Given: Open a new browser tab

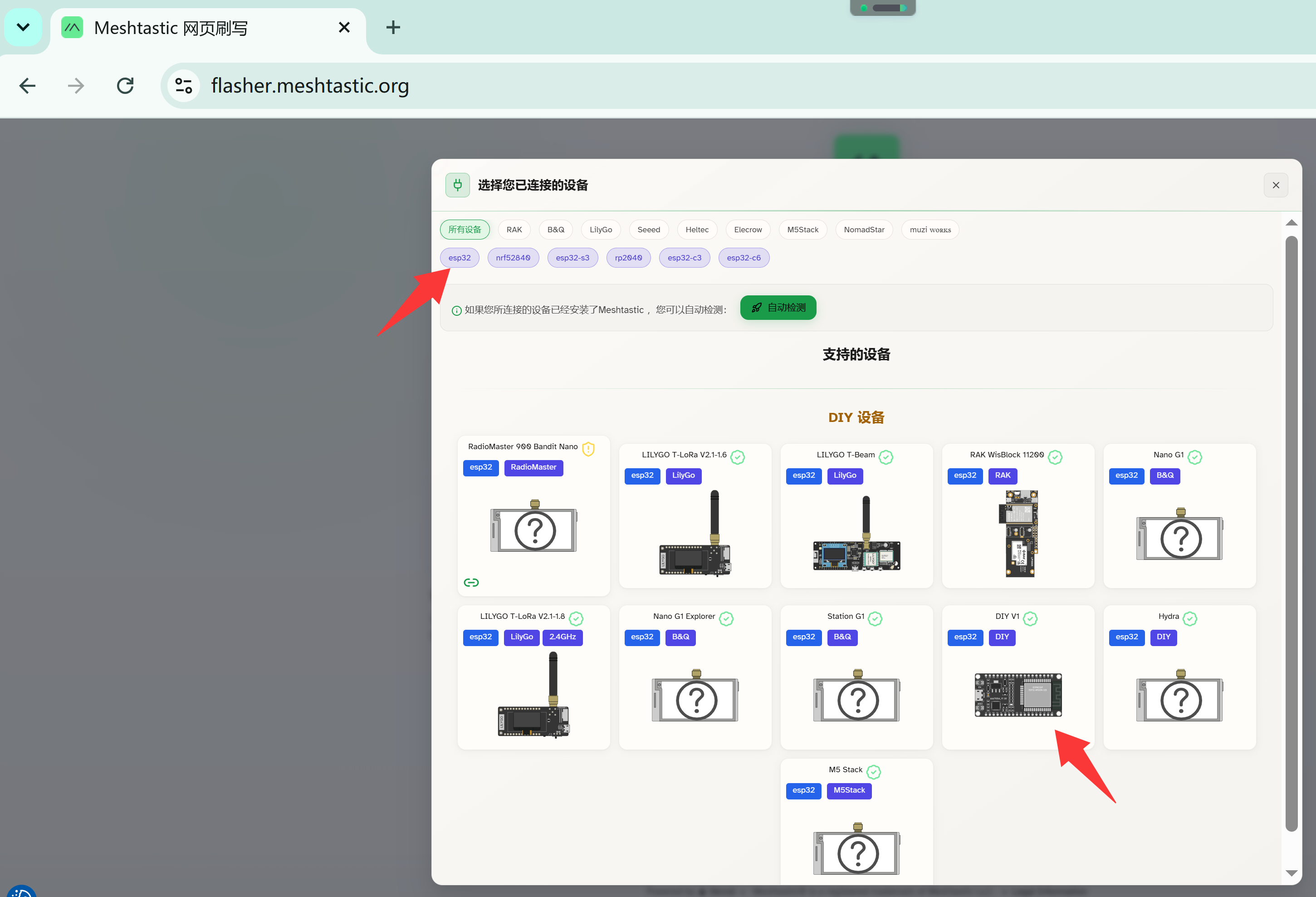Looking at the screenshot, I should (x=393, y=27).
